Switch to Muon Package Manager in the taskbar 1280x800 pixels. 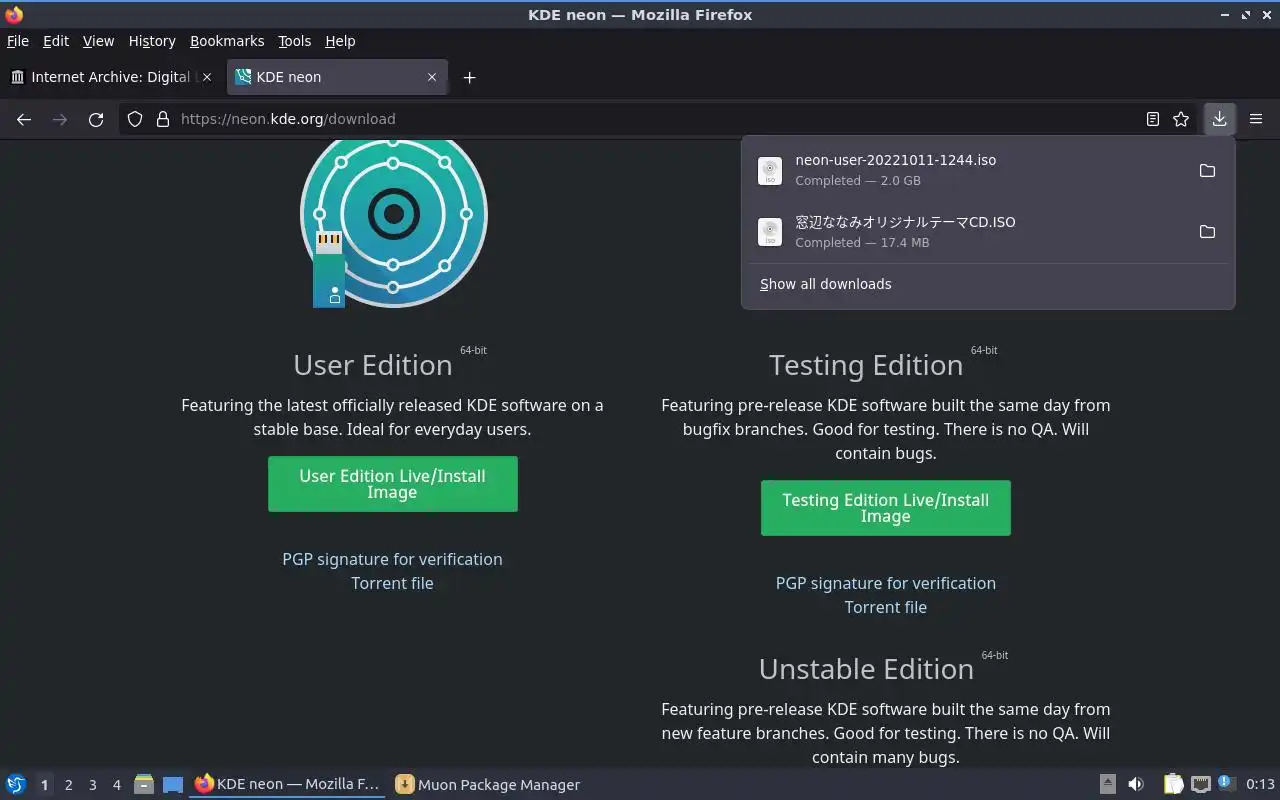488,785
